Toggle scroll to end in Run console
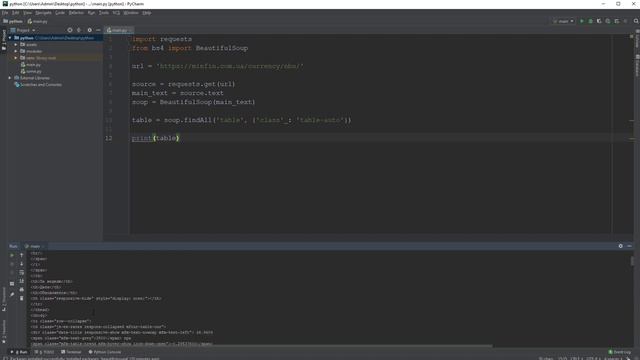Screen dimensions: 640x360 click(x=22, y=281)
